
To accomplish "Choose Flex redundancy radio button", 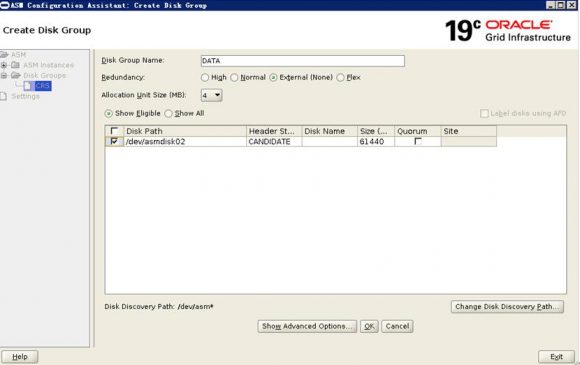I will coord(340,78).
